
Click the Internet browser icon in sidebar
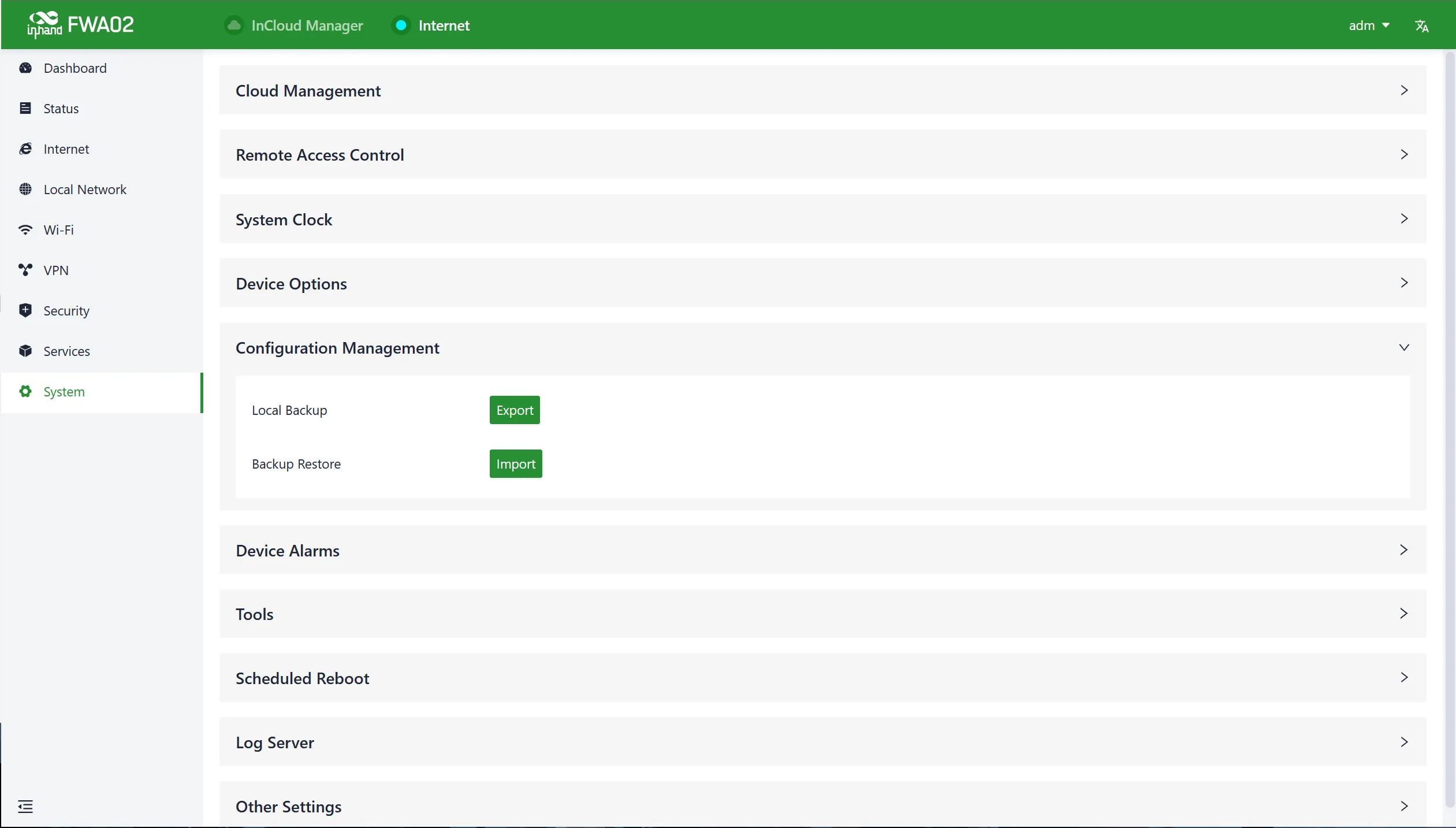click(25, 149)
